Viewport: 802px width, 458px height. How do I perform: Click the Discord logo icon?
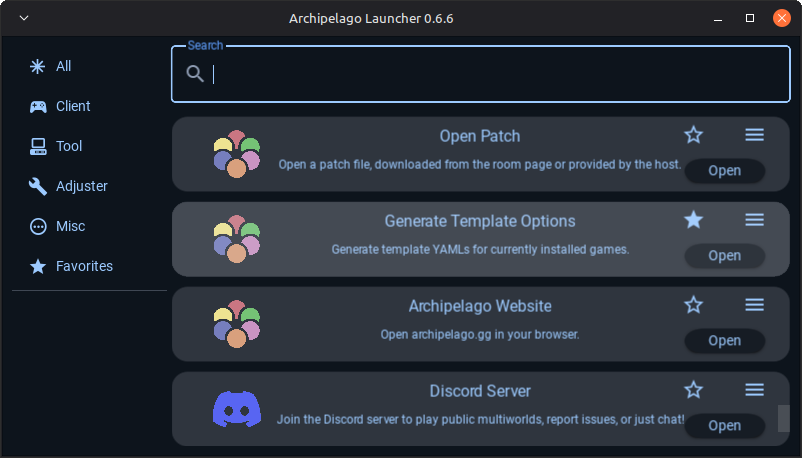click(x=237, y=409)
